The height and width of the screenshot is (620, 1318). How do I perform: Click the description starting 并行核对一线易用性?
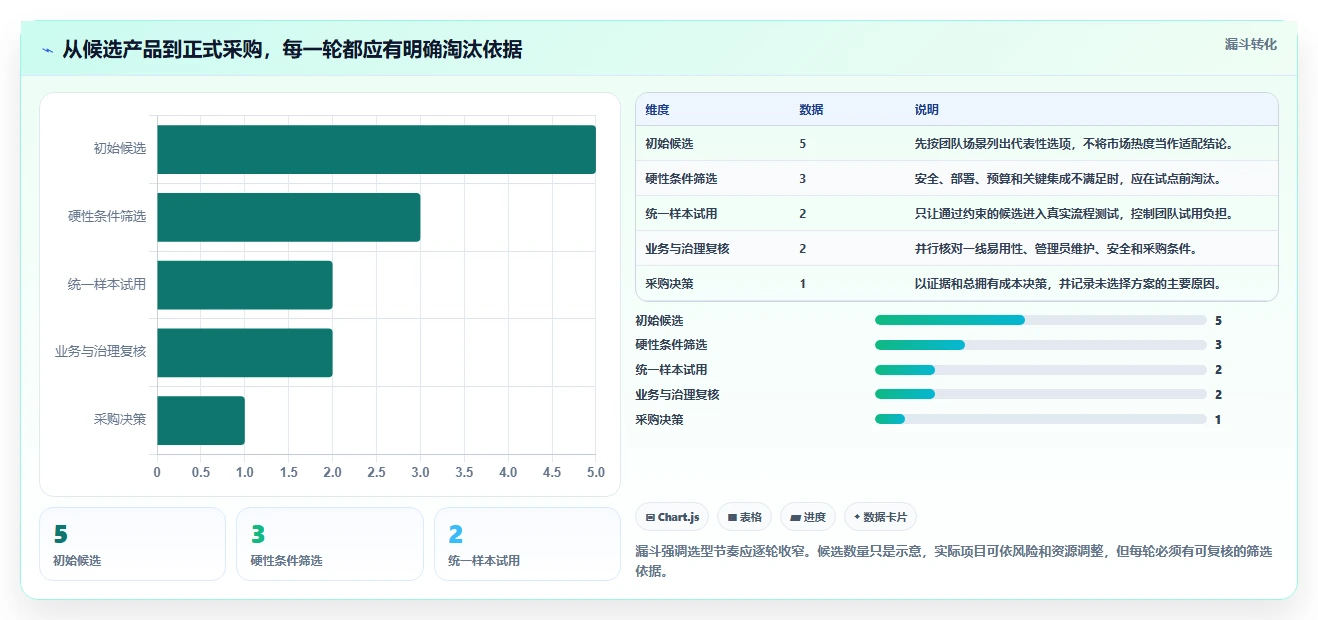coord(1055,249)
